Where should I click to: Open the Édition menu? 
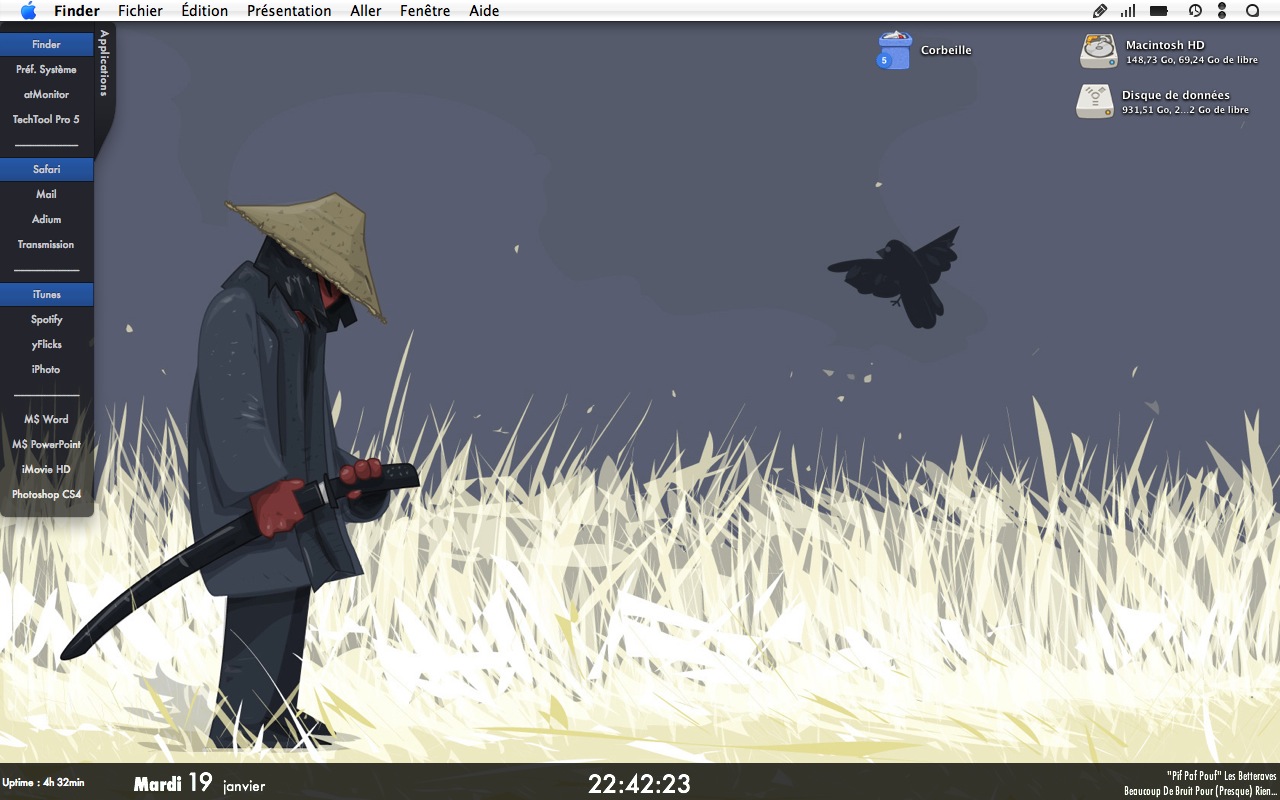205,11
